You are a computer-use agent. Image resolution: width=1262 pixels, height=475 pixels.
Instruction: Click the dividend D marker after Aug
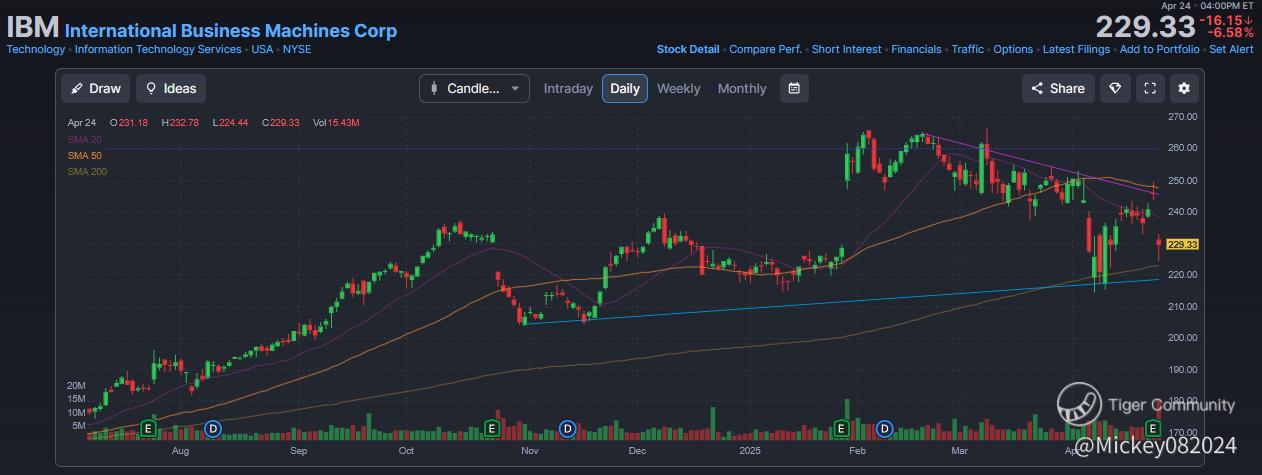point(212,428)
